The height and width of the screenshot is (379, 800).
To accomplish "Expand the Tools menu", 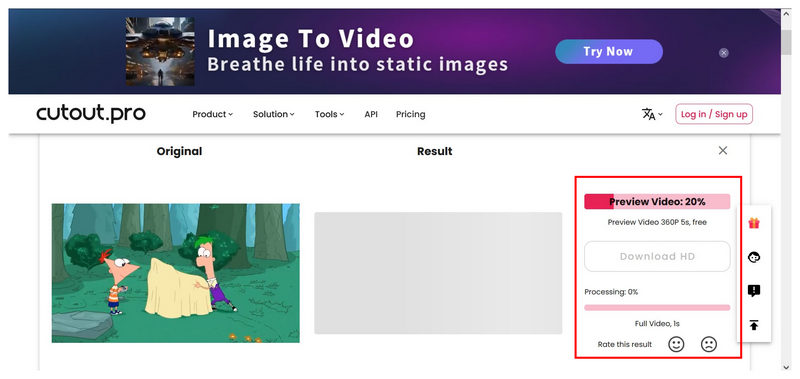I will click(x=329, y=114).
